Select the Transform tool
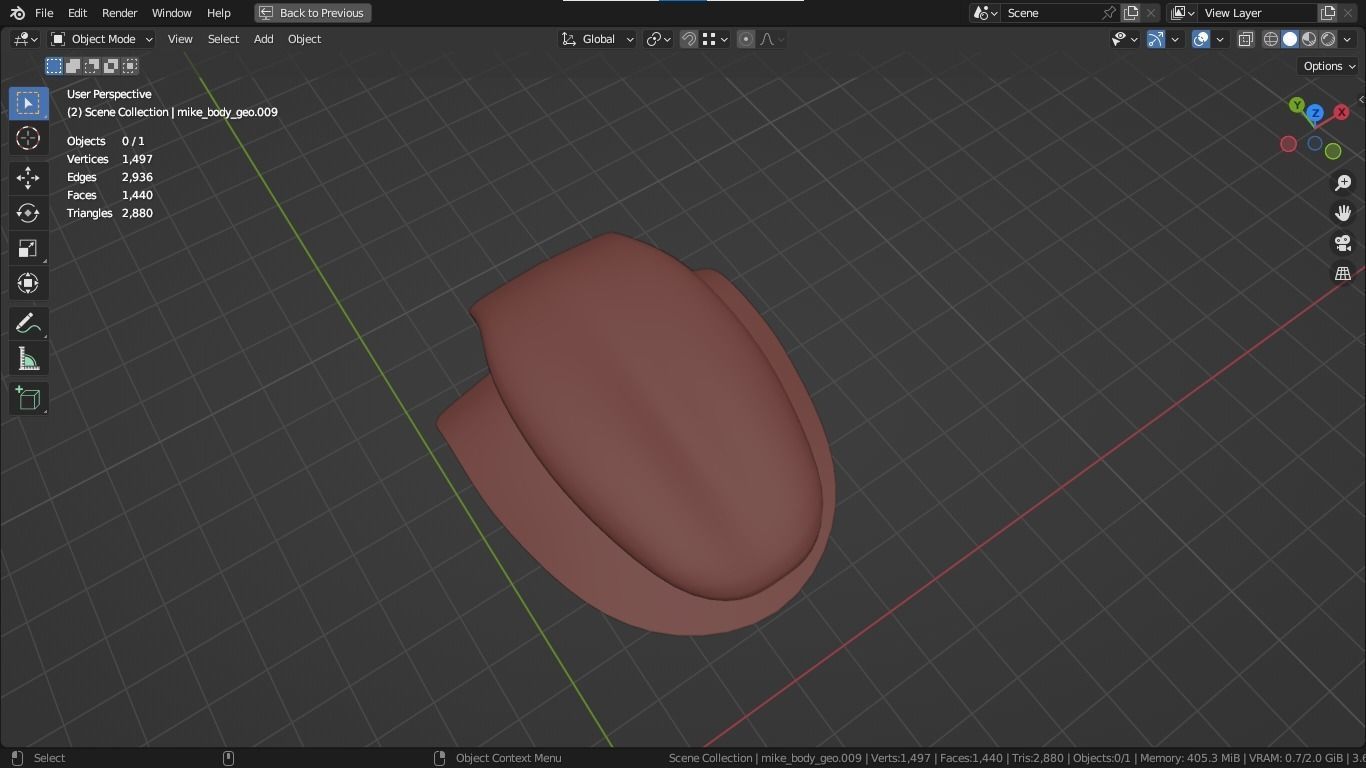The image size is (1366, 768). [28, 283]
